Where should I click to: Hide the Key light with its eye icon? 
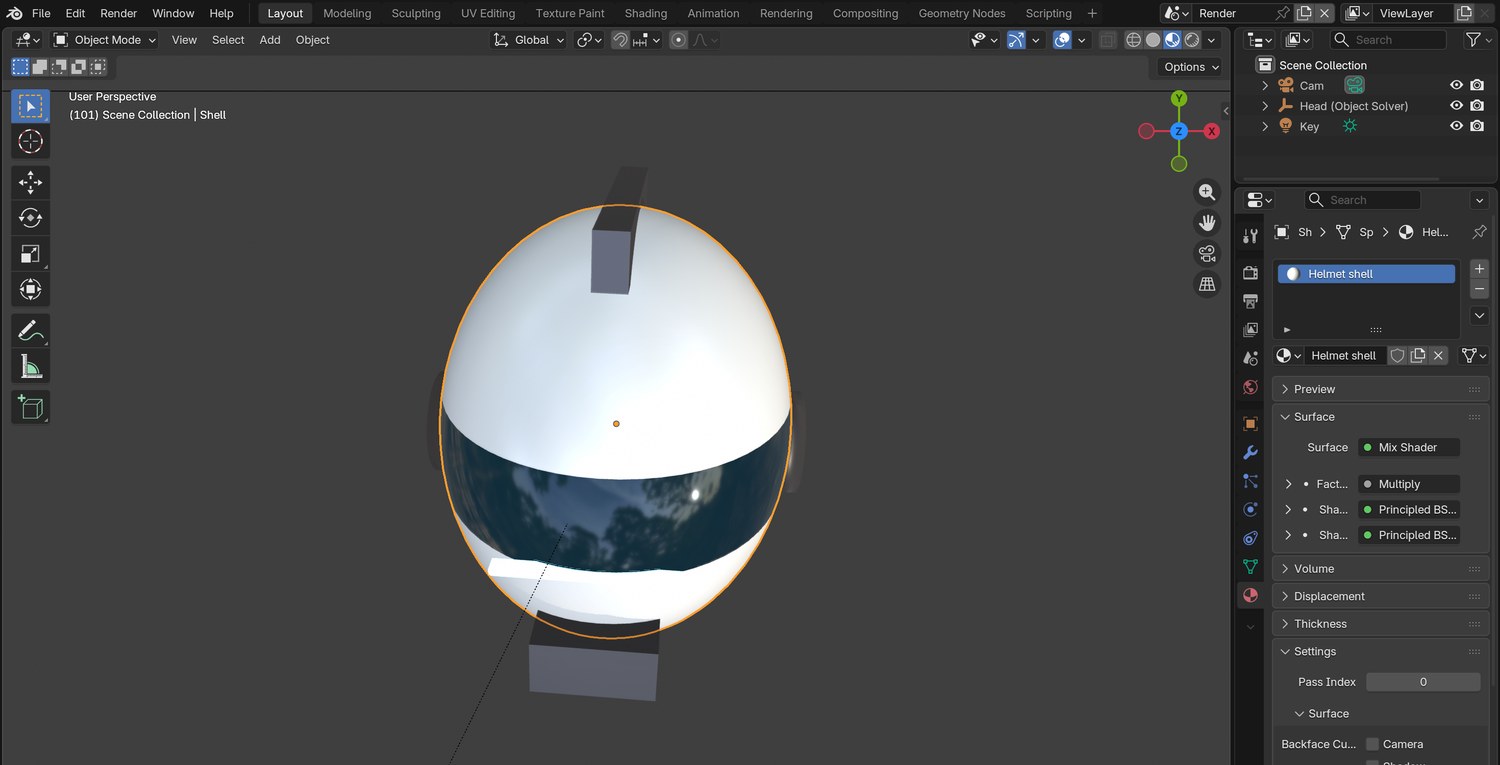click(x=1456, y=126)
